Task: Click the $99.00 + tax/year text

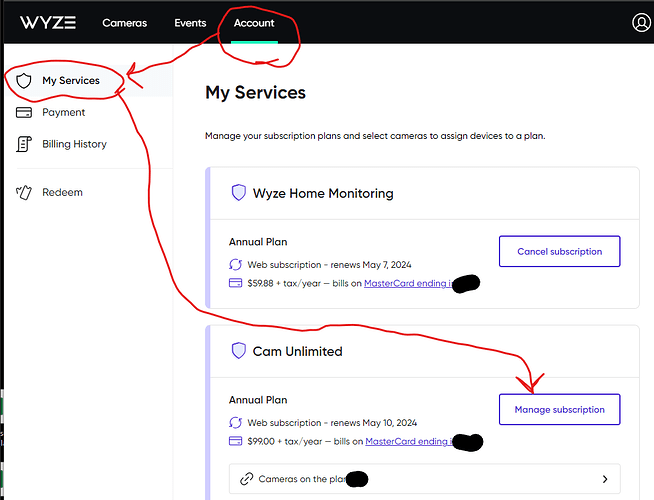Action: click(285, 441)
